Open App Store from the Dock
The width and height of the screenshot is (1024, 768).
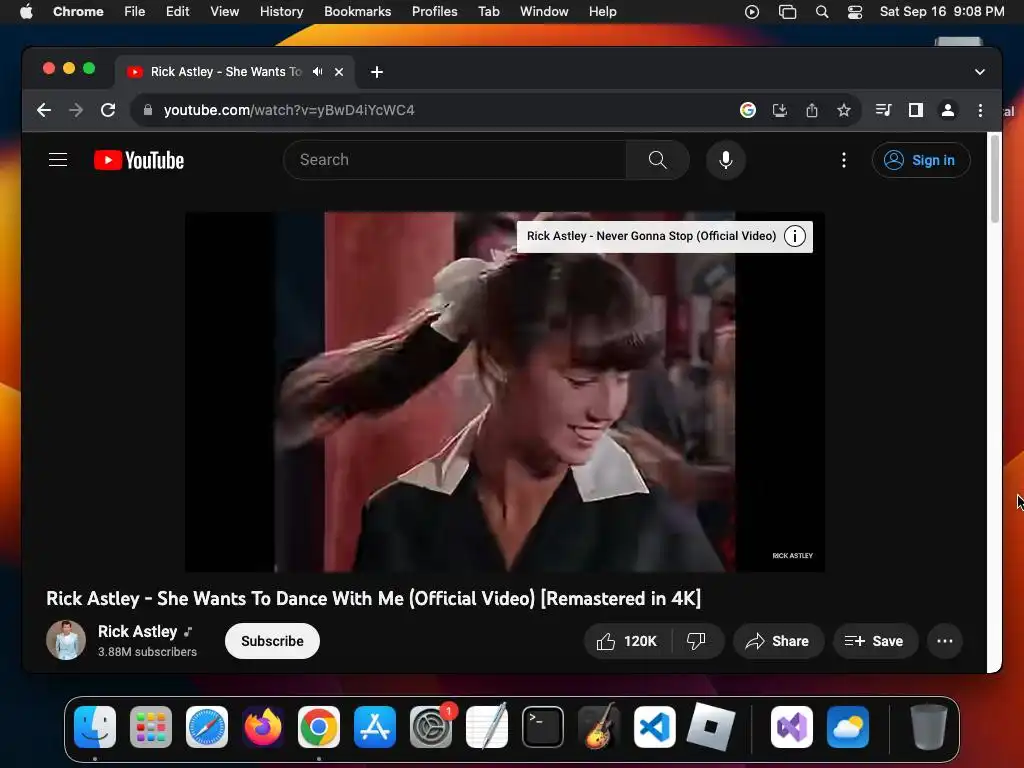(x=375, y=727)
